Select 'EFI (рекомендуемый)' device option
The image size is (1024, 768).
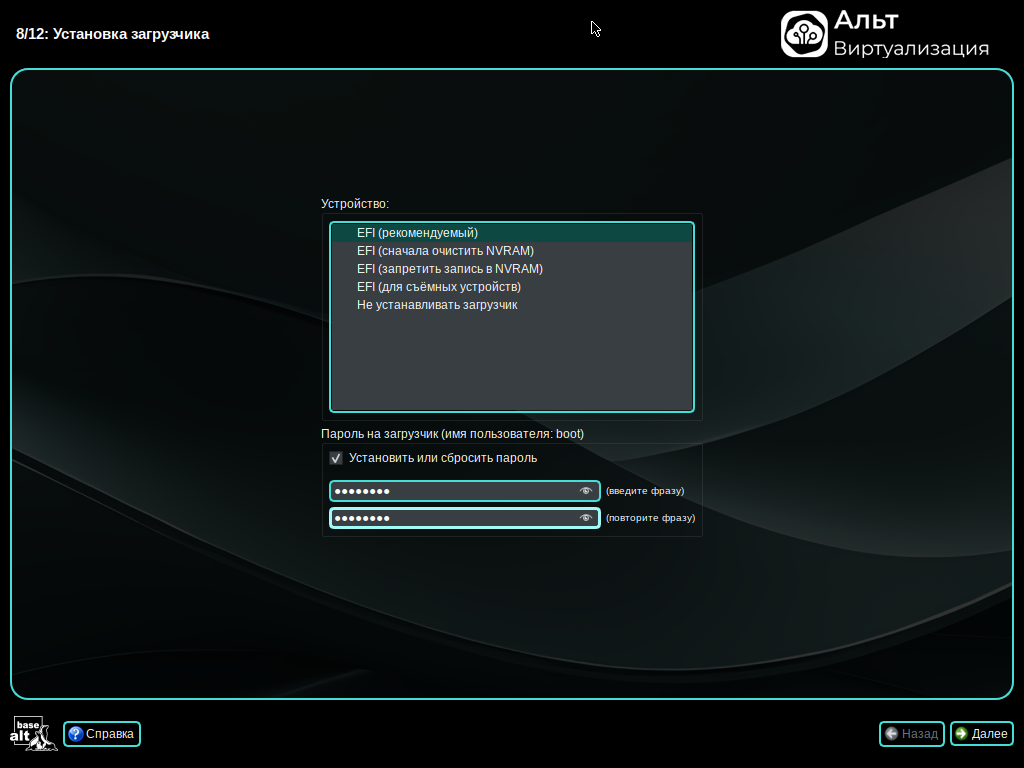click(417, 233)
